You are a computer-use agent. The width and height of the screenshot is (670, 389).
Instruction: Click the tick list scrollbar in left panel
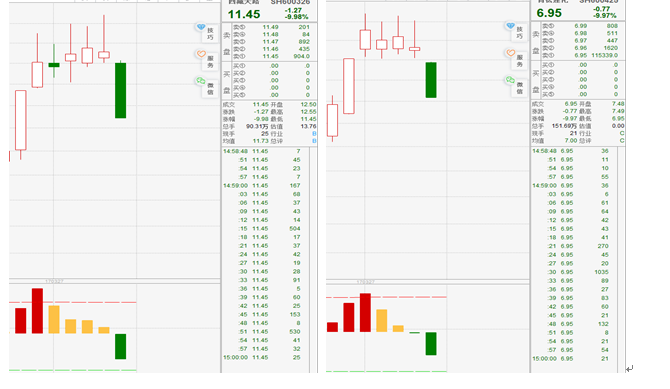[x=313, y=260]
